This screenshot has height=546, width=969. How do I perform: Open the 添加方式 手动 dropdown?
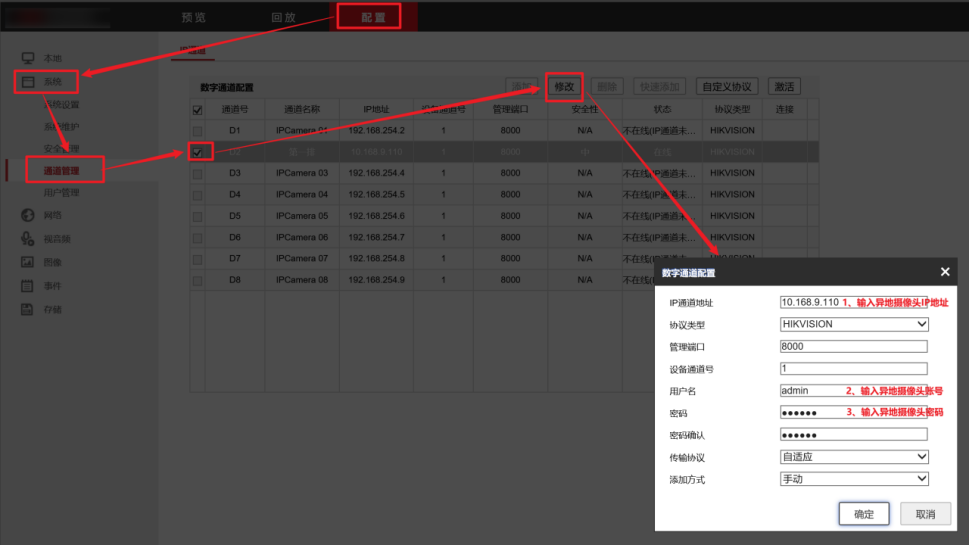853,479
